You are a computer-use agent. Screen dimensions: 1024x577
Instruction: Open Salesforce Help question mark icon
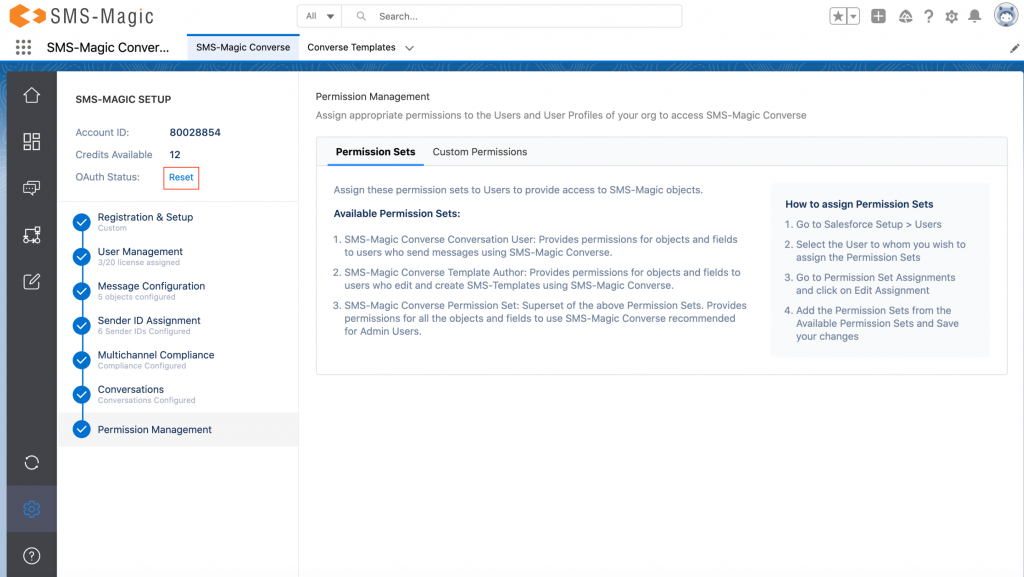pos(929,16)
